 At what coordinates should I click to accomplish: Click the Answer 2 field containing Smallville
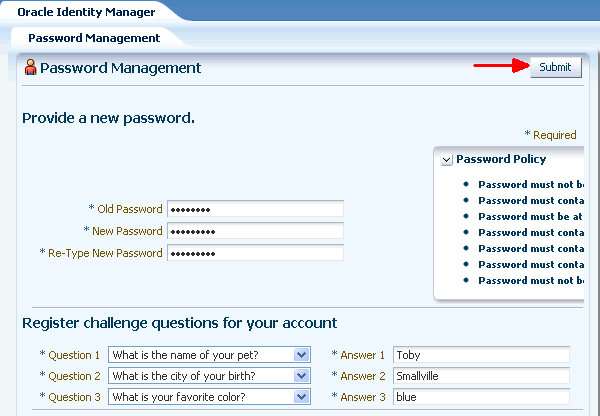(x=481, y=376)
